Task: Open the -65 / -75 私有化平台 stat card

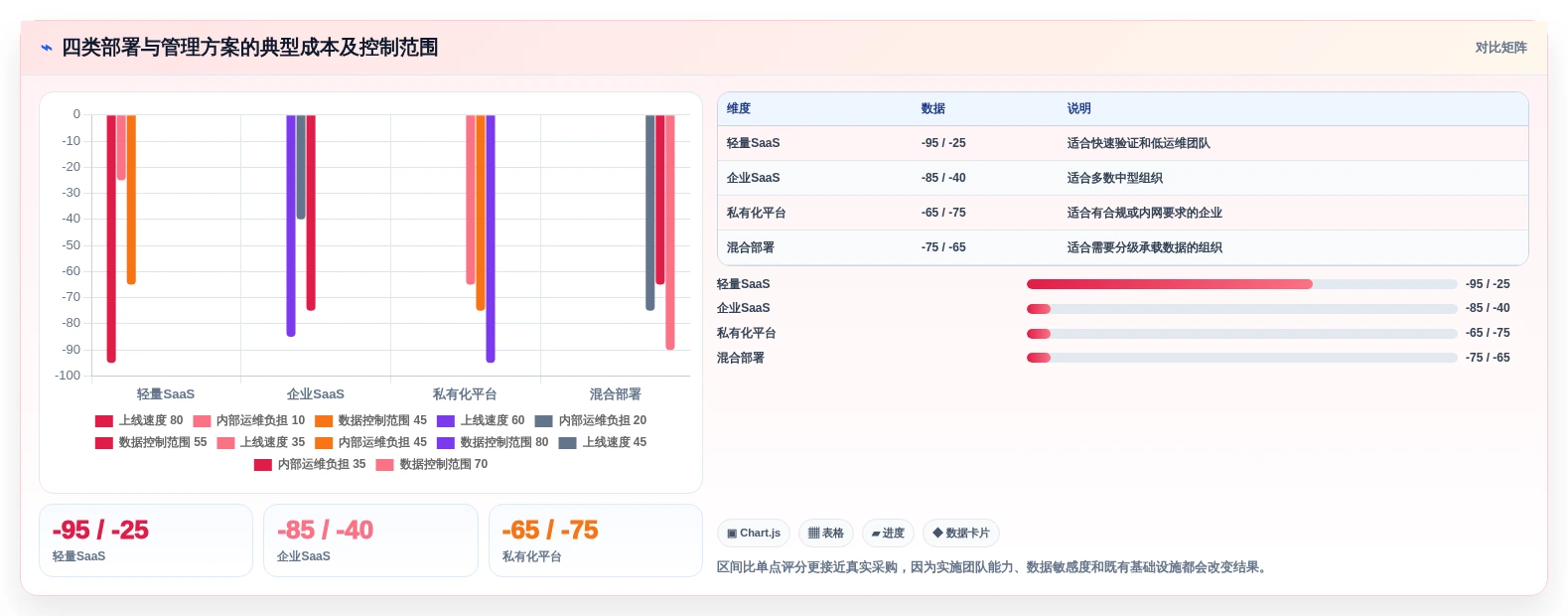Action: pyautogui.click(x=596, y=540)
